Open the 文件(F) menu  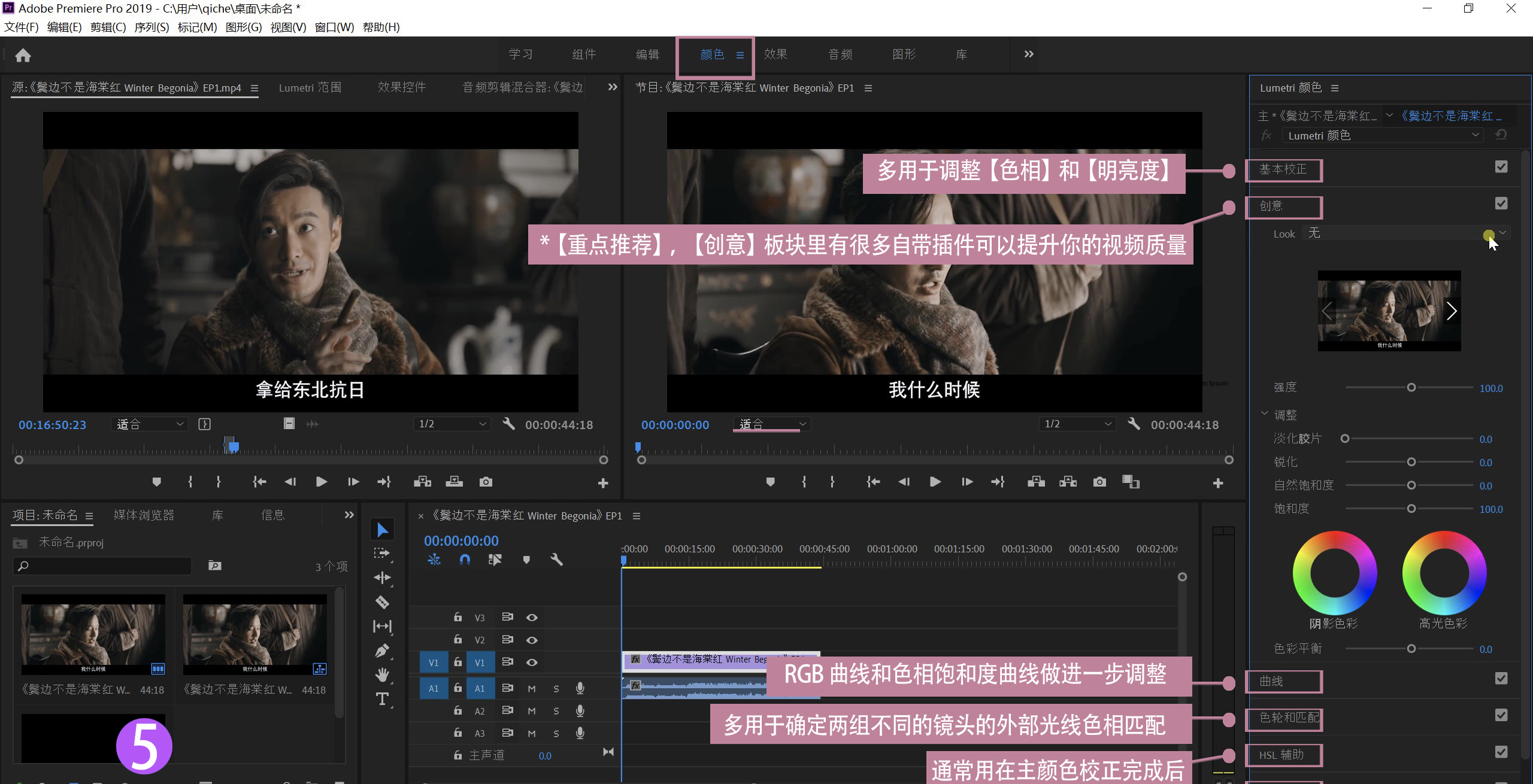[22, 27]
